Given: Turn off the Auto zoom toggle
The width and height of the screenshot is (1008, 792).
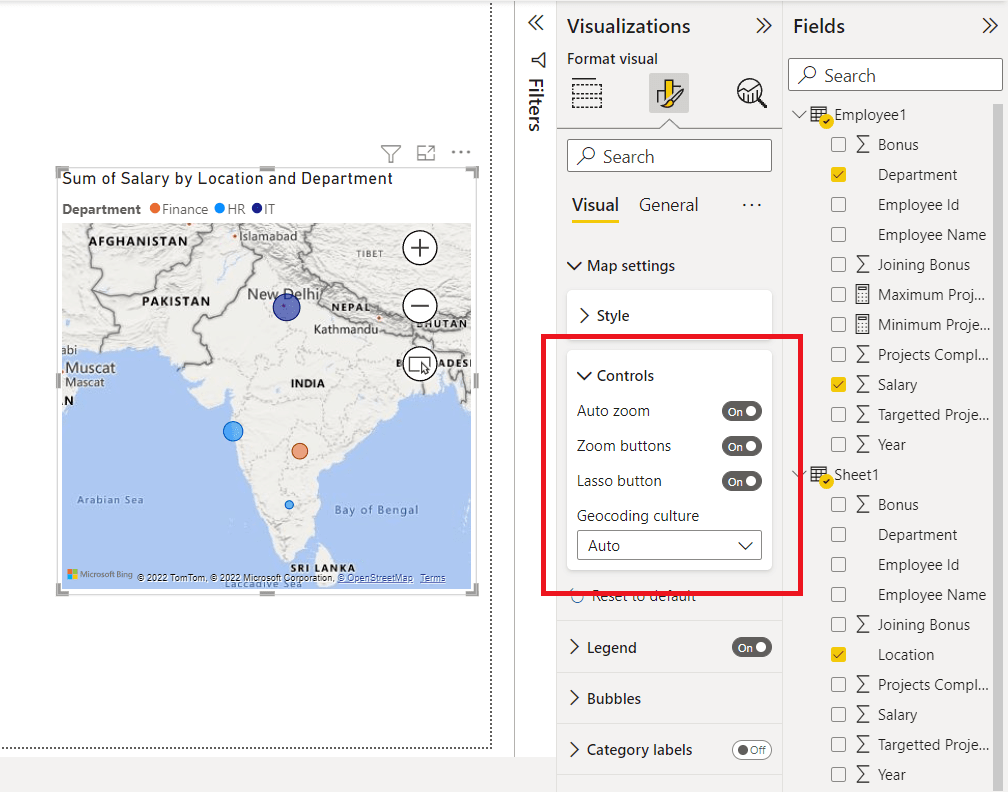Looking at the screenshot, I should point(741,411).
